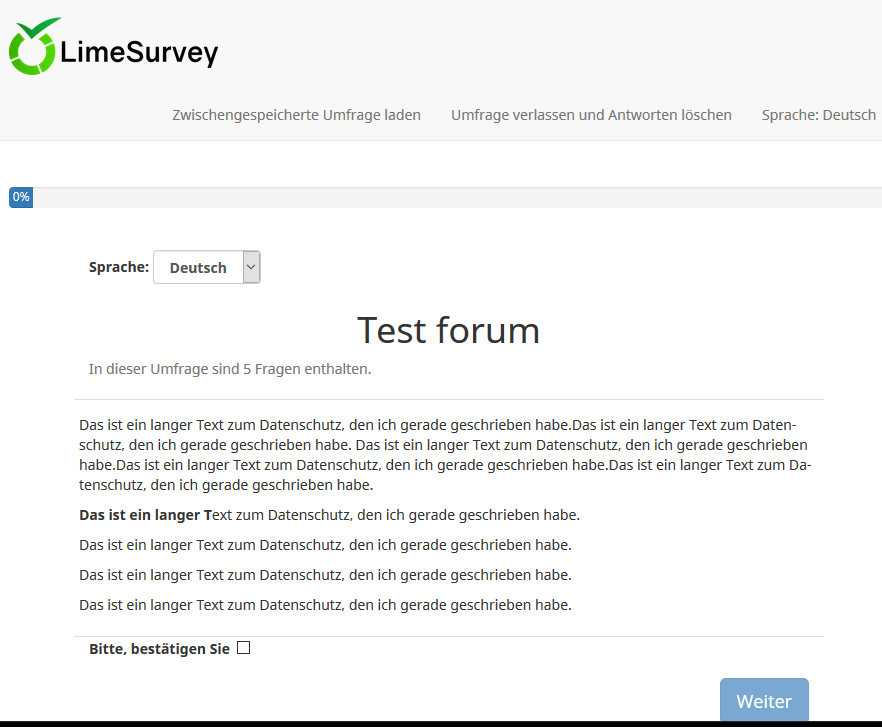Click the divider line above the confirmation checkbox
Screen dimensions: 882x727
coord(448,636)
